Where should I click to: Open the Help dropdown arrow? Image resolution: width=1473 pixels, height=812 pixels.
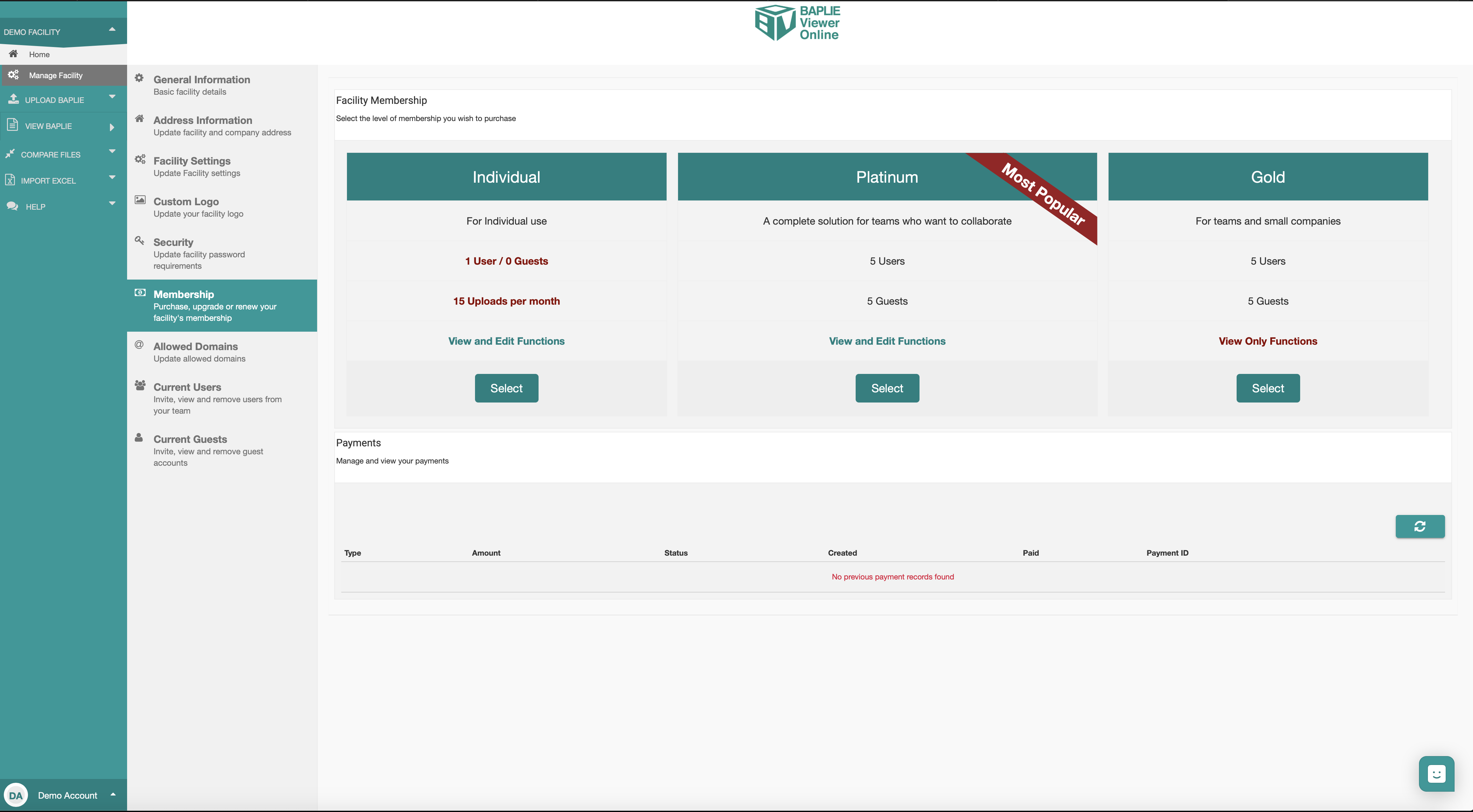click(x=112, y=204)
